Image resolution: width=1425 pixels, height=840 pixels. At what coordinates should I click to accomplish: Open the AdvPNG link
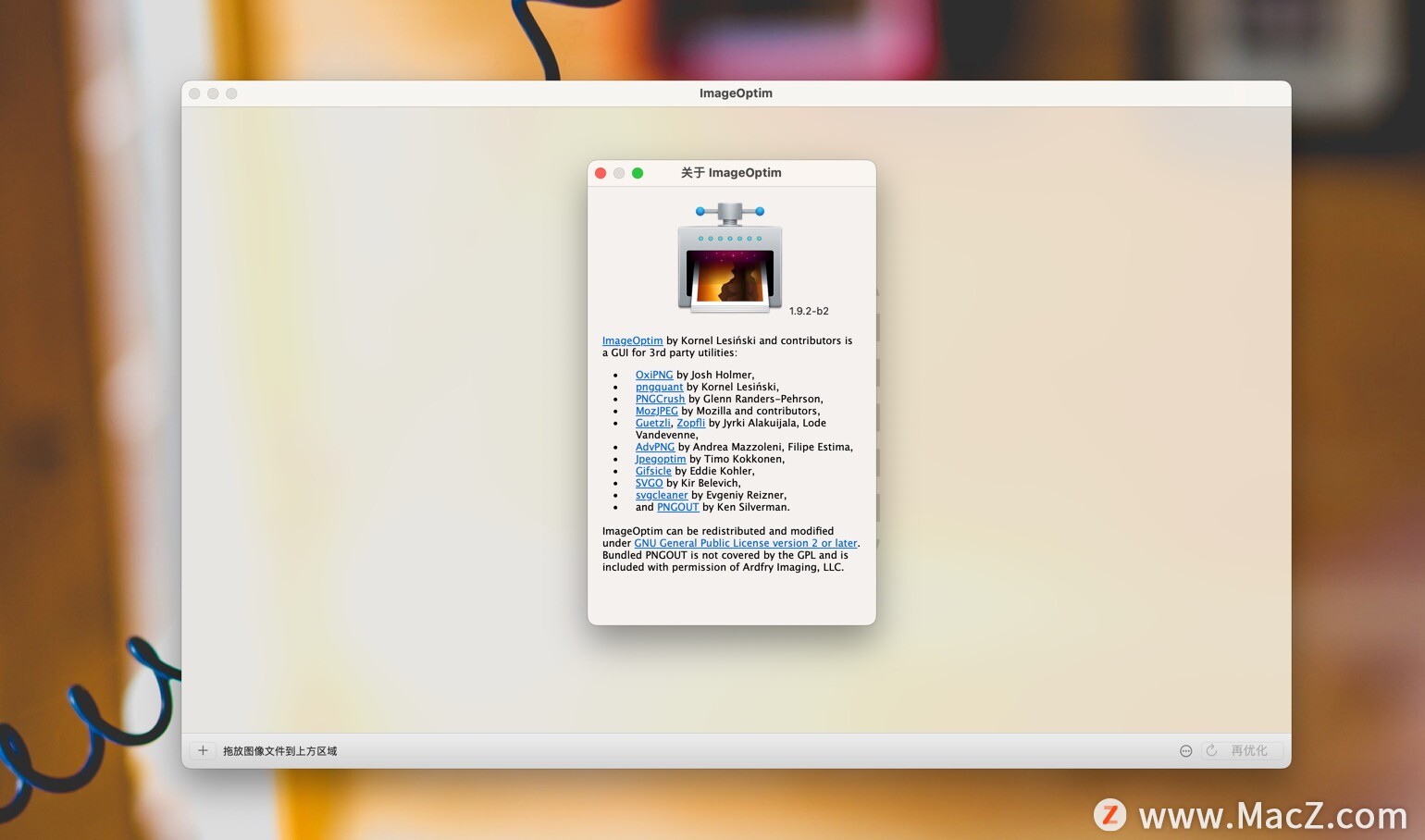655,447
